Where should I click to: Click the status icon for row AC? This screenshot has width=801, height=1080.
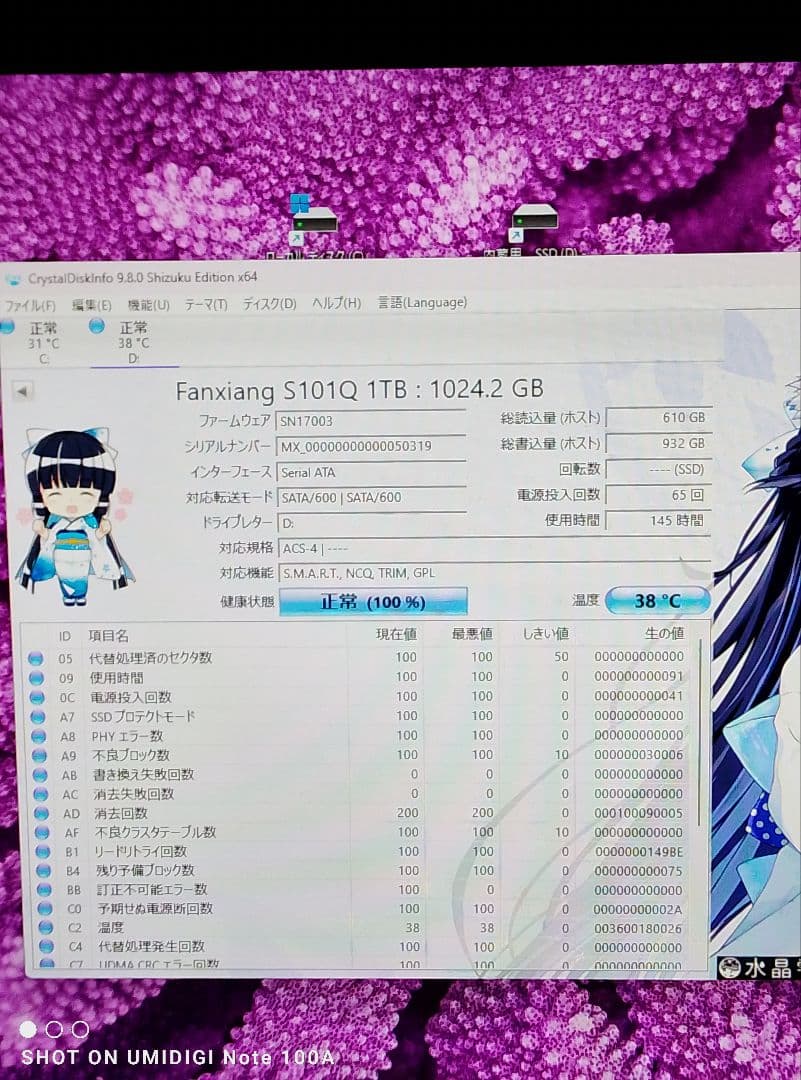(41, 794)
